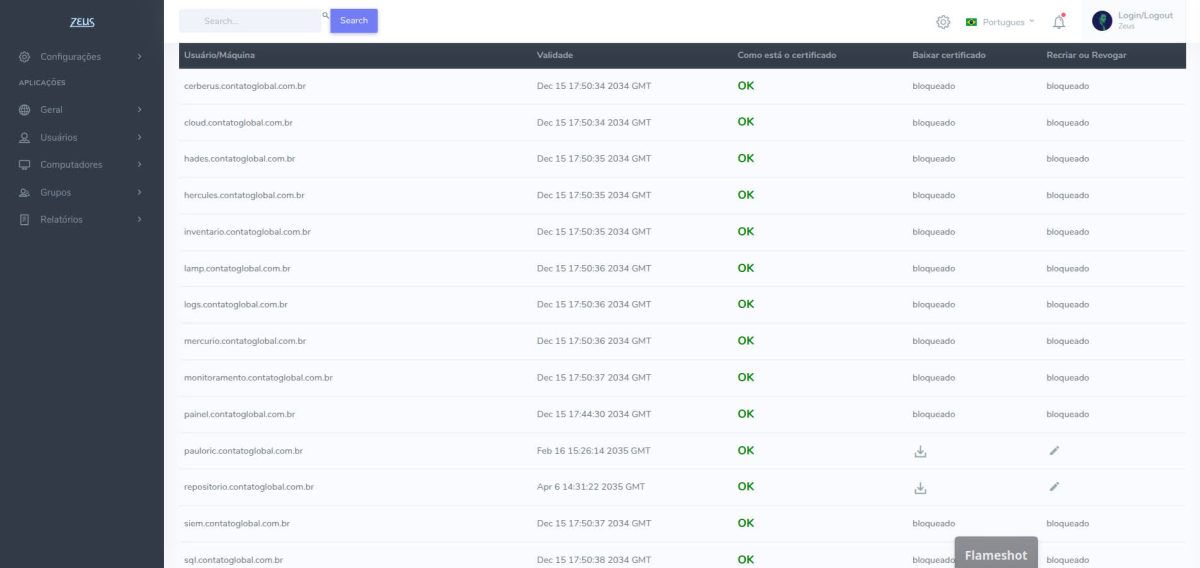Open the Portugues language dropdown
The width and height of the screenshot is (1200, 568).
point(1000,22)
